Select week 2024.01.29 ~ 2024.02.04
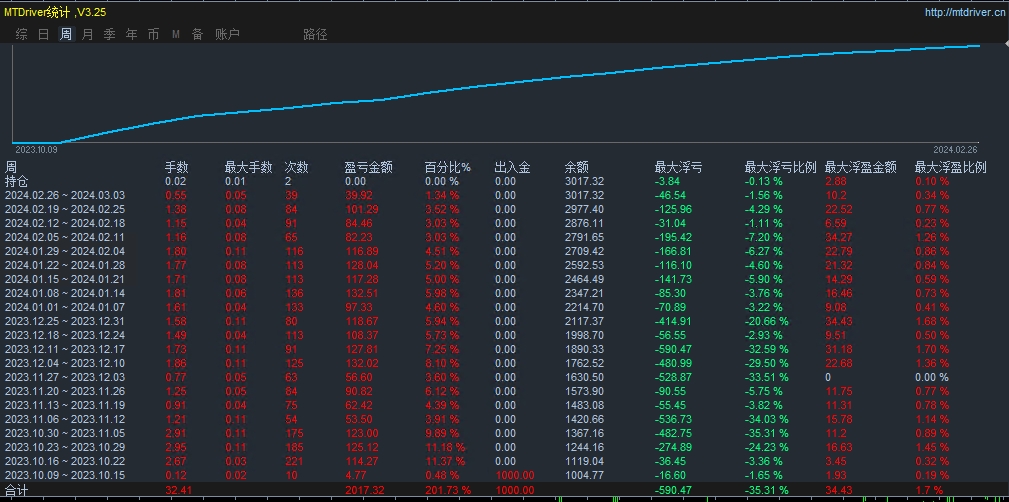Viewport: 1009px width, 502px height. (x=65, y=251)
